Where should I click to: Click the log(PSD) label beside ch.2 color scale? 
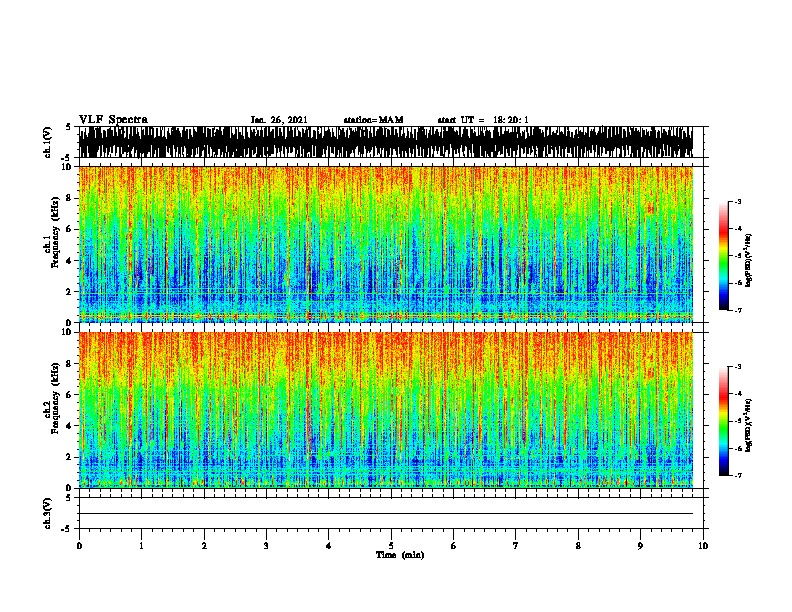click(x=748, y=425)
